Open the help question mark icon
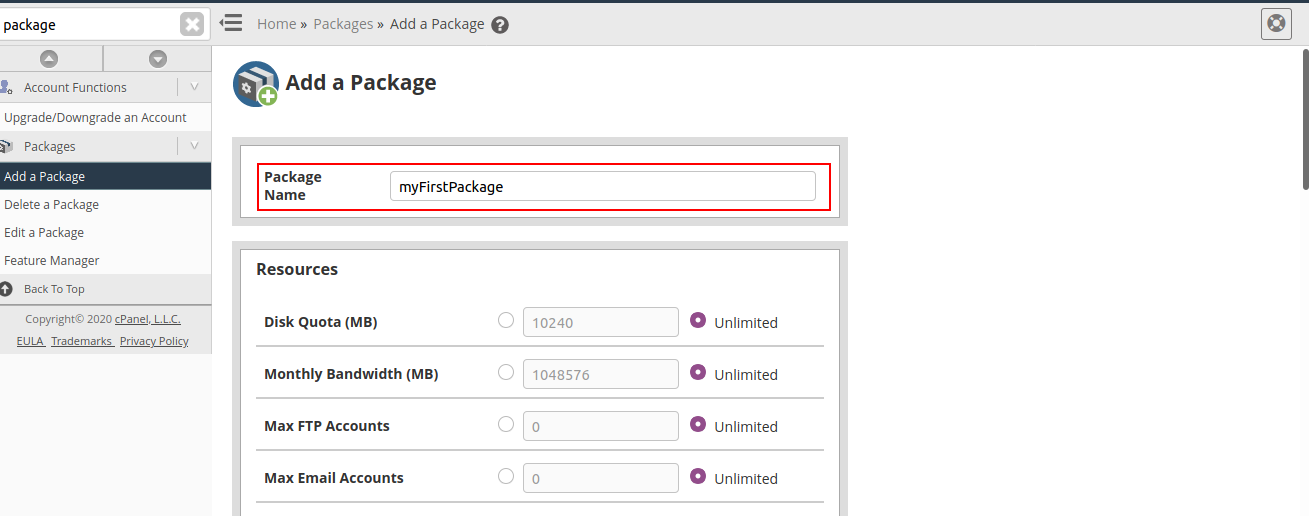 500,25
